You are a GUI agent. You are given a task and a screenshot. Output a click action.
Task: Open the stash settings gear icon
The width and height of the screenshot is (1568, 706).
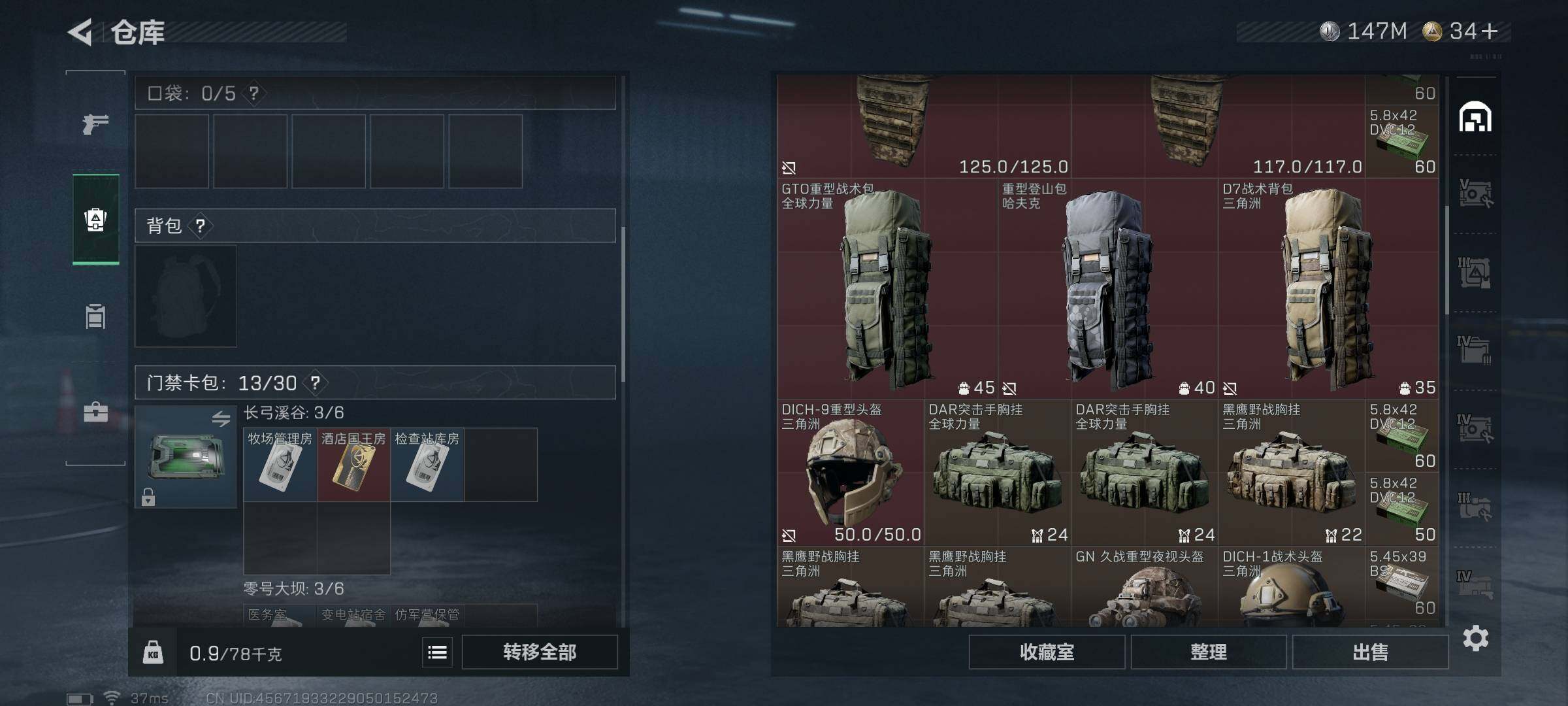pyautogui.click(x=1476, y=638)
